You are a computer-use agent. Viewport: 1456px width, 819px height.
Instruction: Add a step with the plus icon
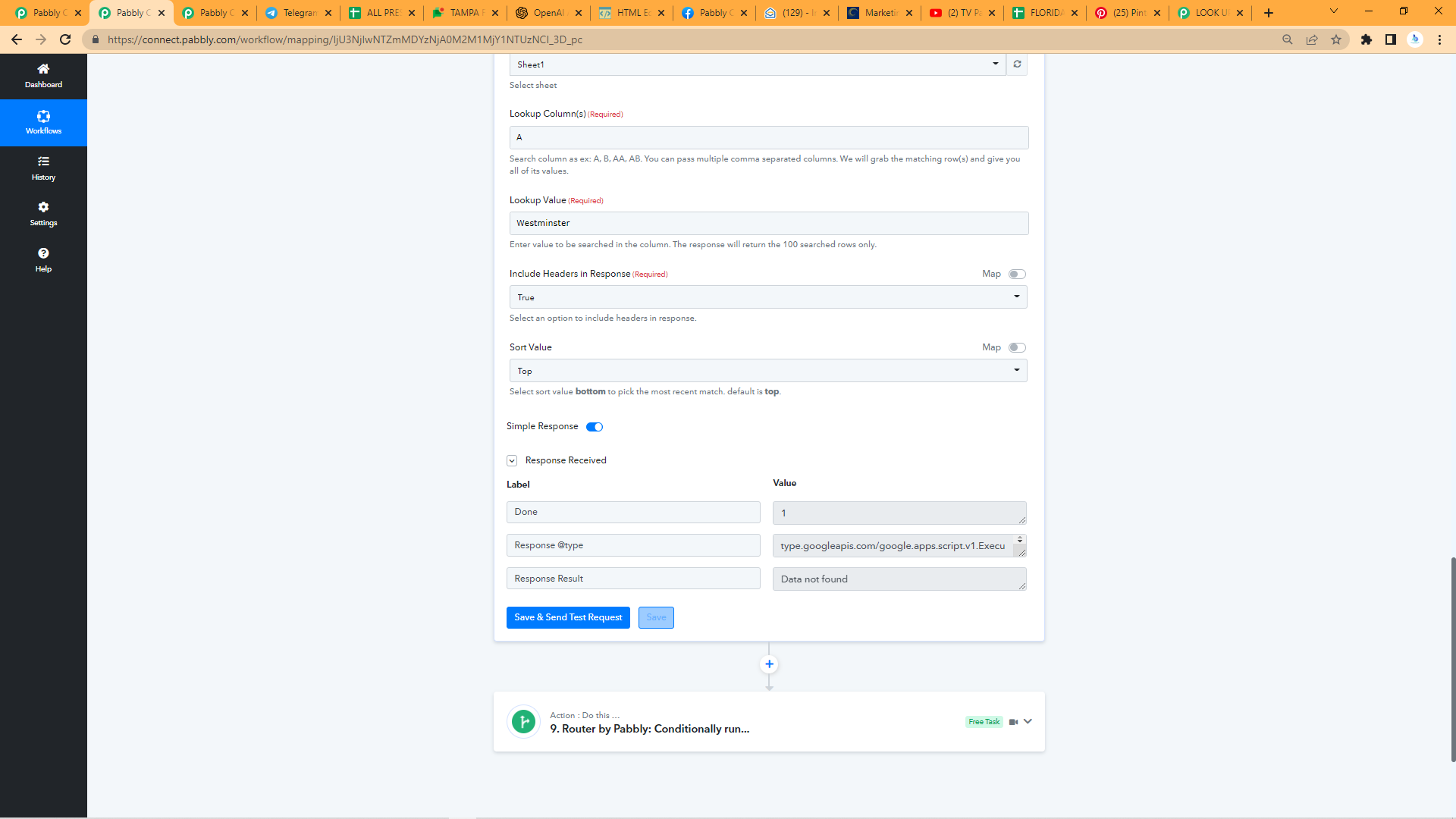tap(769, 664)
